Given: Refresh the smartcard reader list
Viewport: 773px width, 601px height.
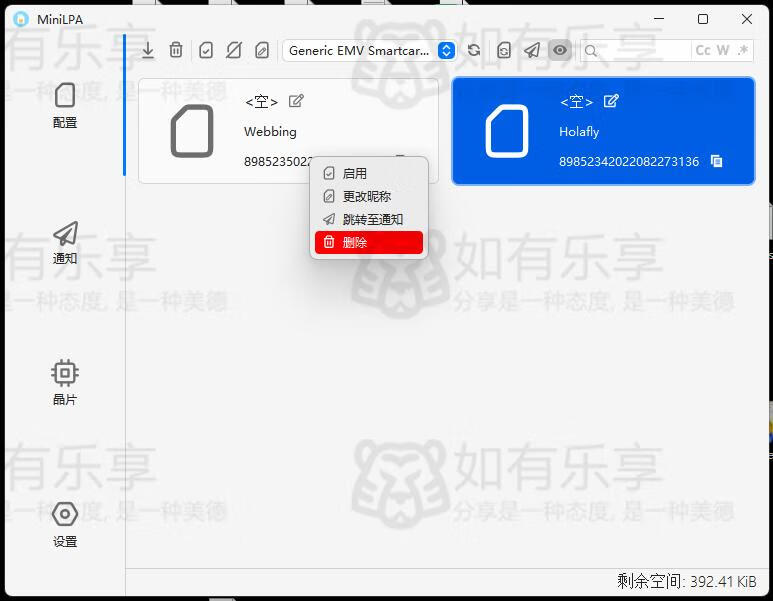Looking at the screenshot, I should coord(475,50).
